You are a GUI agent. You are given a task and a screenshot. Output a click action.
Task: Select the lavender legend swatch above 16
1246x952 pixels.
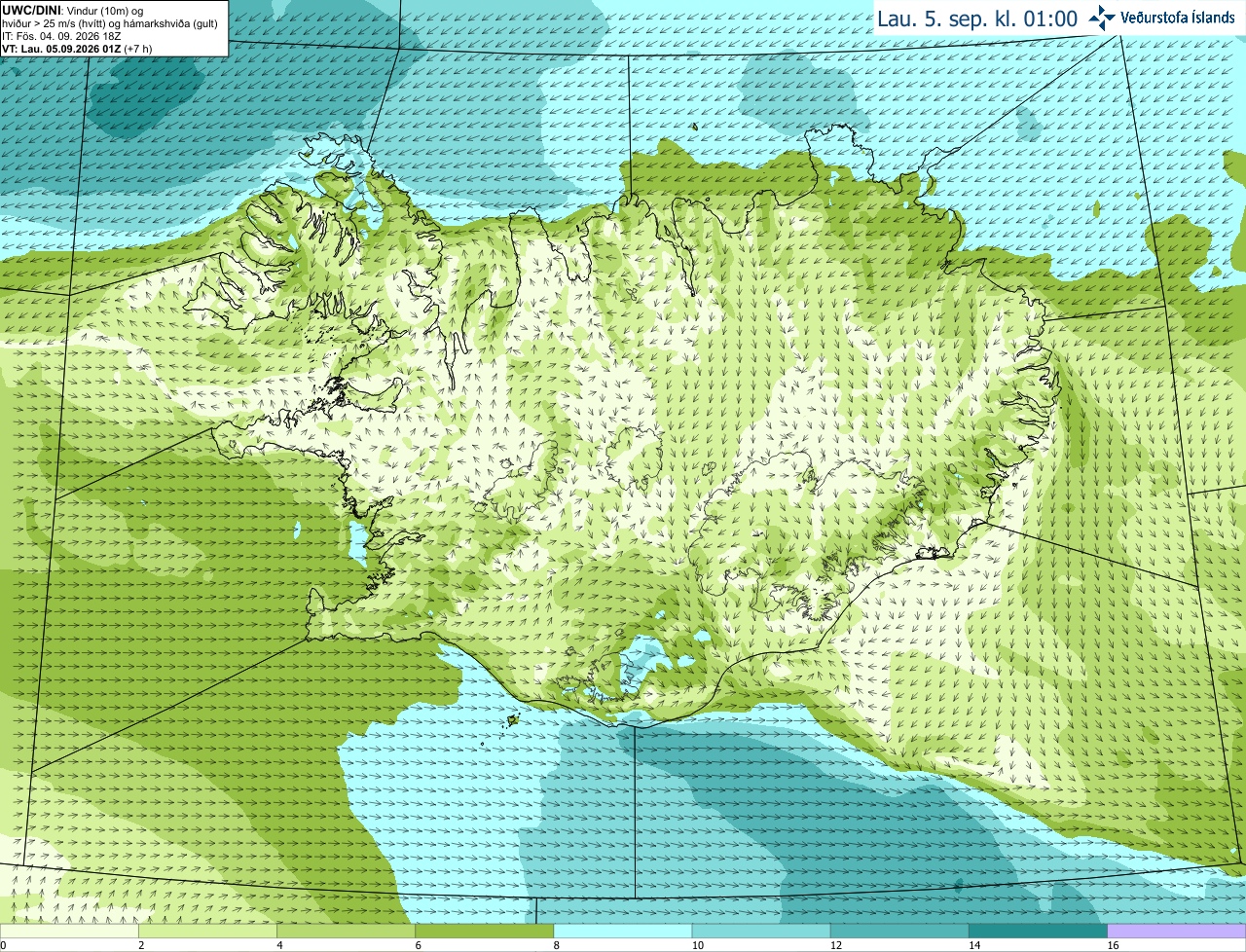point(1177,932)
